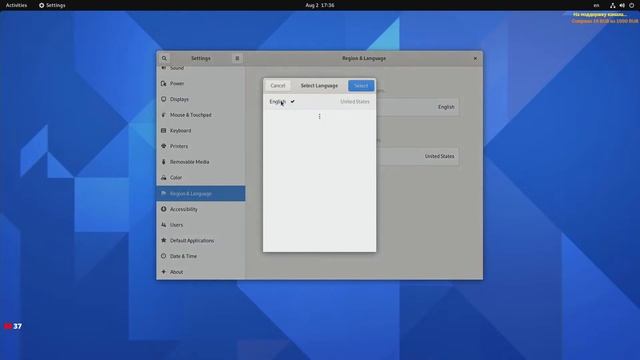This screenshot has width=640, height=360.
Task: Select Region & Language in sidebar
Action: 201,193
